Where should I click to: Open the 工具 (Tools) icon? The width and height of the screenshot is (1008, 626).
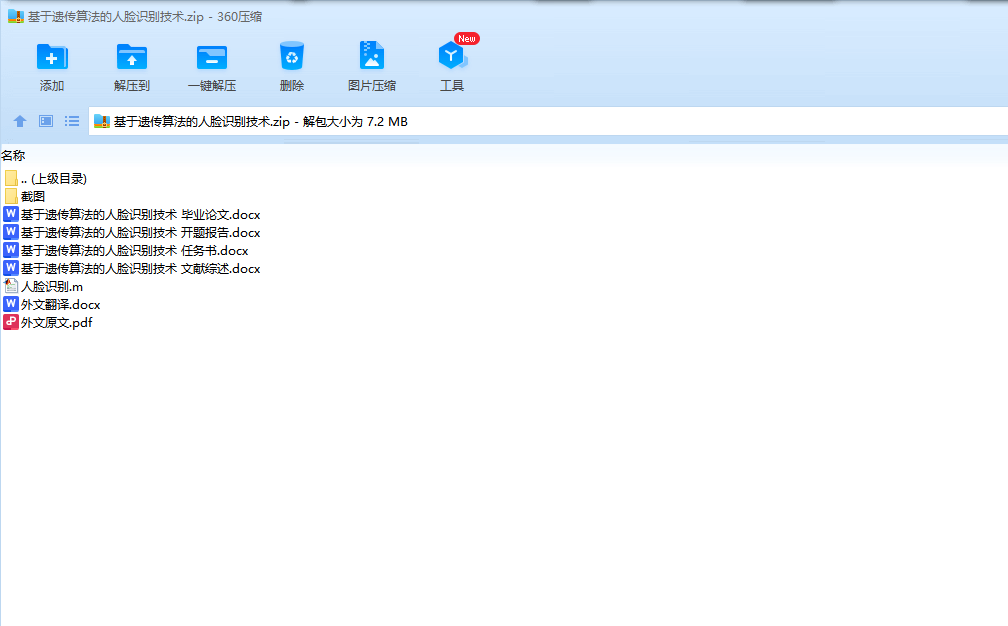click(x=452, y=57)
